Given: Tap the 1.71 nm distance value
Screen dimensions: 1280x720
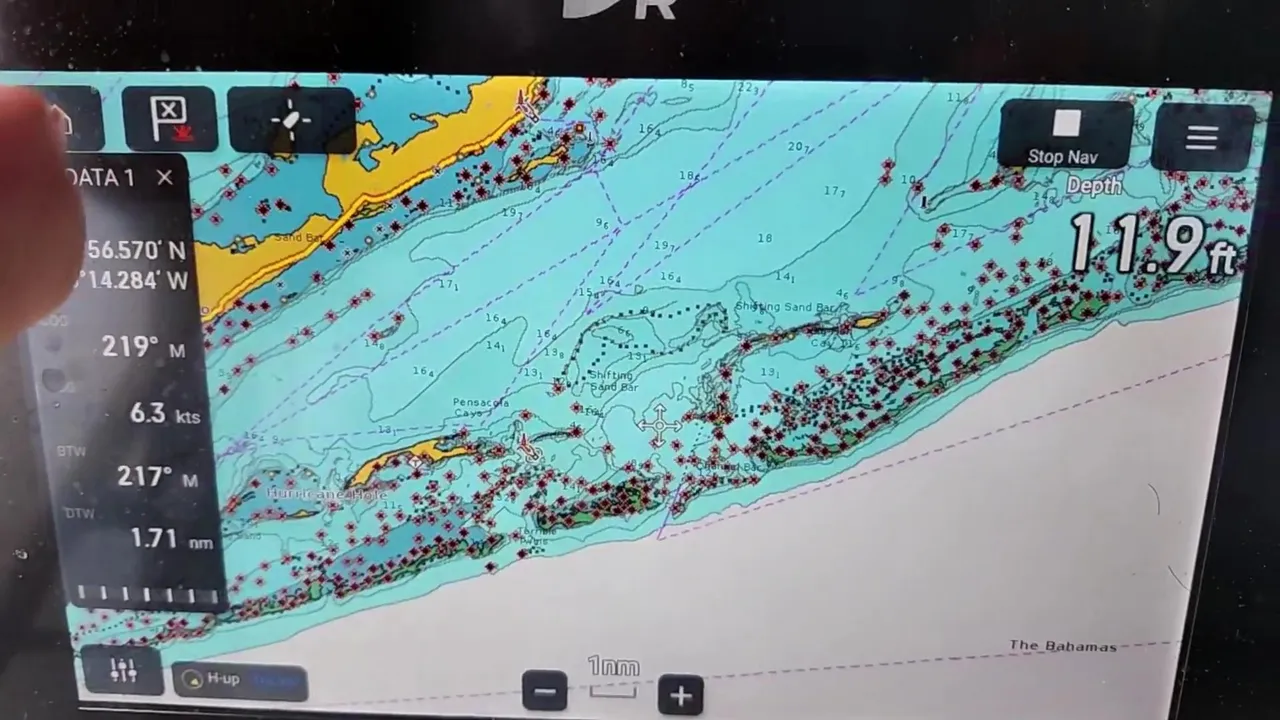Looking at the screenshot, I should coord(171,539).
